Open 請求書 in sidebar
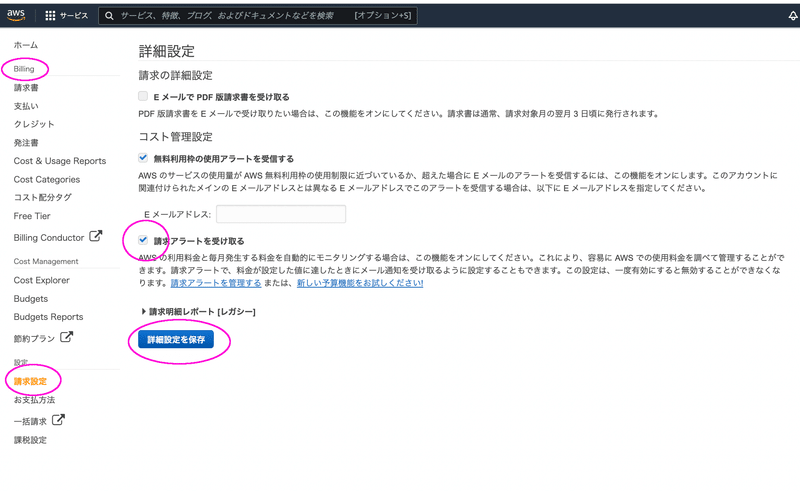The height and width of the screenshot is (491, 800). click(26, 88)
